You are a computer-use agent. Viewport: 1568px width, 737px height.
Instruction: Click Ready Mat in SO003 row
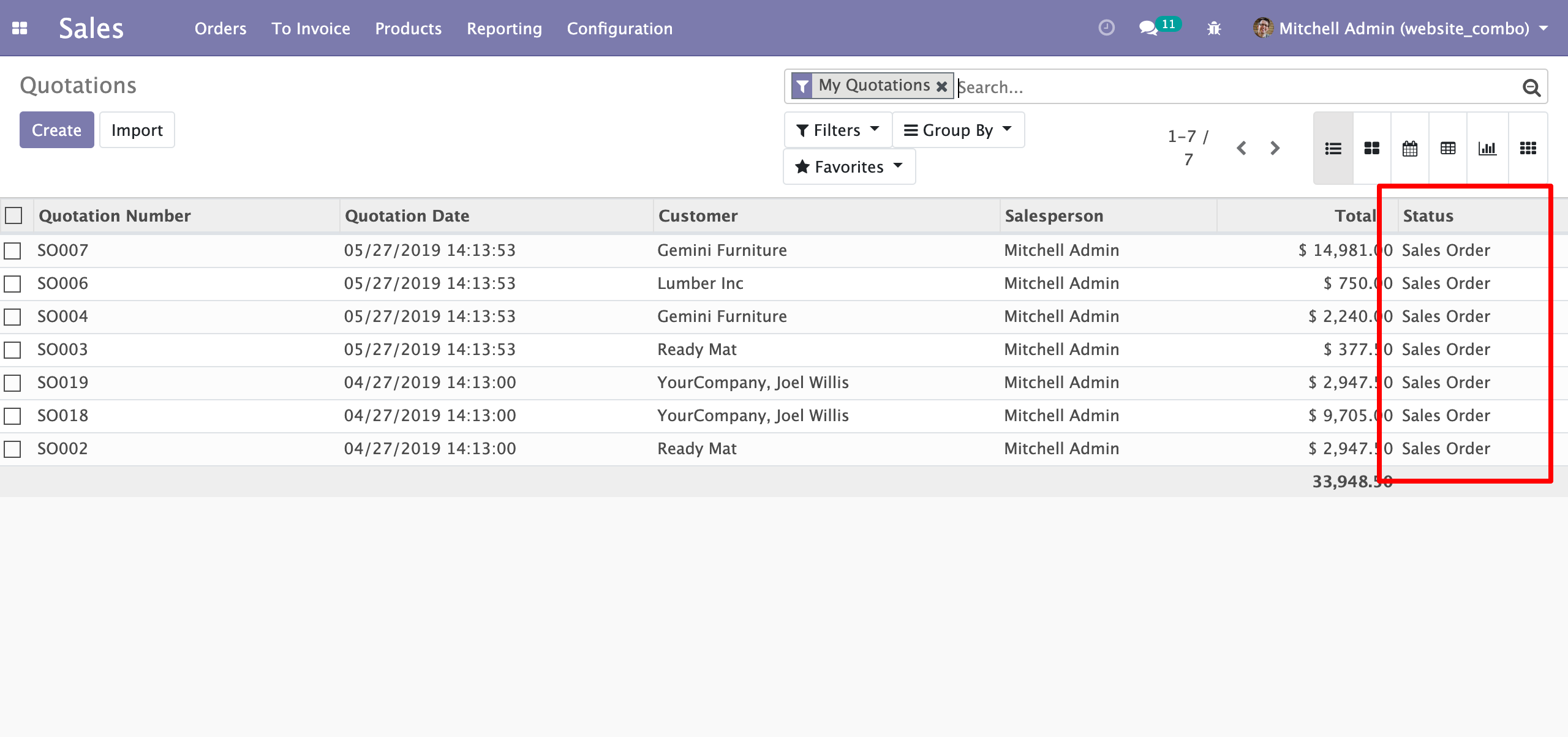pyautogui.click(x=697, y=350)
